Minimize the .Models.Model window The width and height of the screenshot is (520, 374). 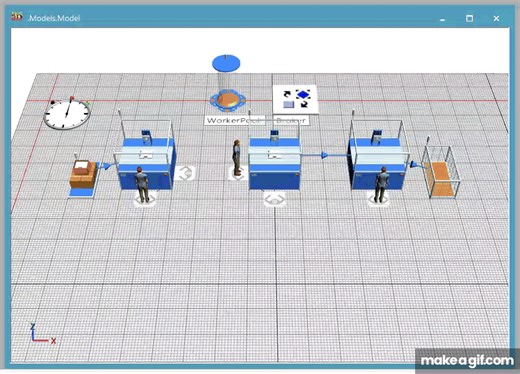coord(442,19)
